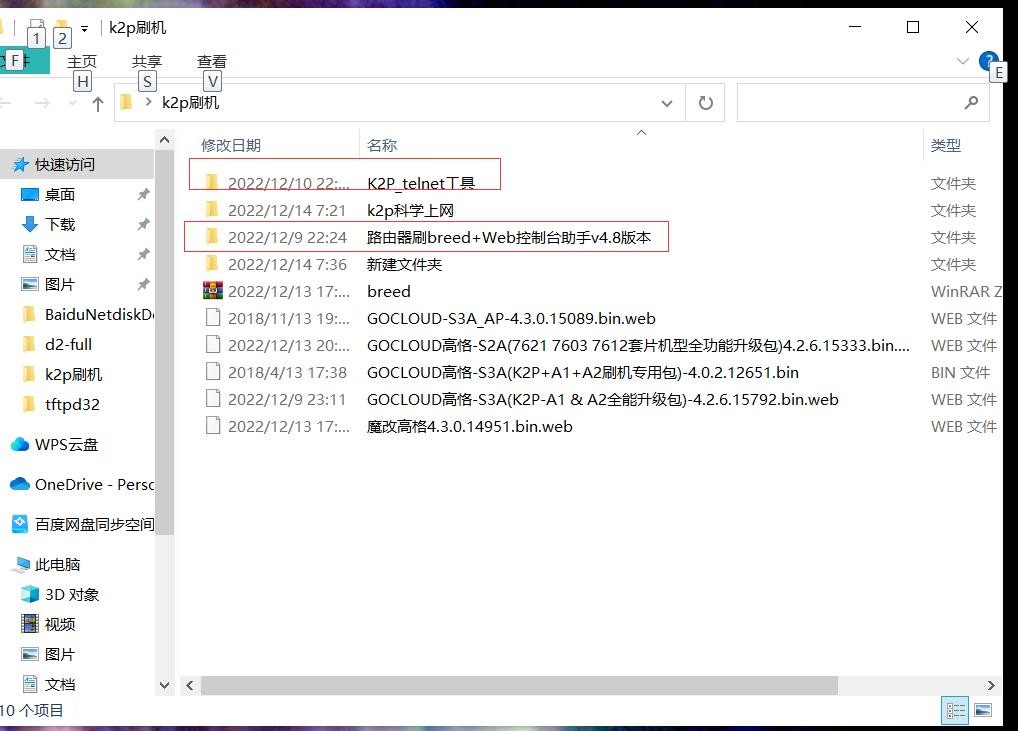Sort by 修改日期 column header
This screenshot has height=731, width=1018.
pyautogui.click(x=231, y=145)
